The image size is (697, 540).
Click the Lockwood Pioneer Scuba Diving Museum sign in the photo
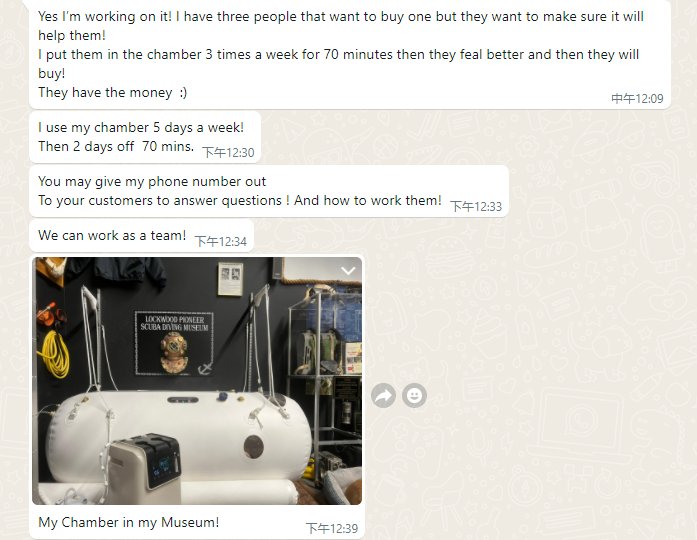click(174, 344)
